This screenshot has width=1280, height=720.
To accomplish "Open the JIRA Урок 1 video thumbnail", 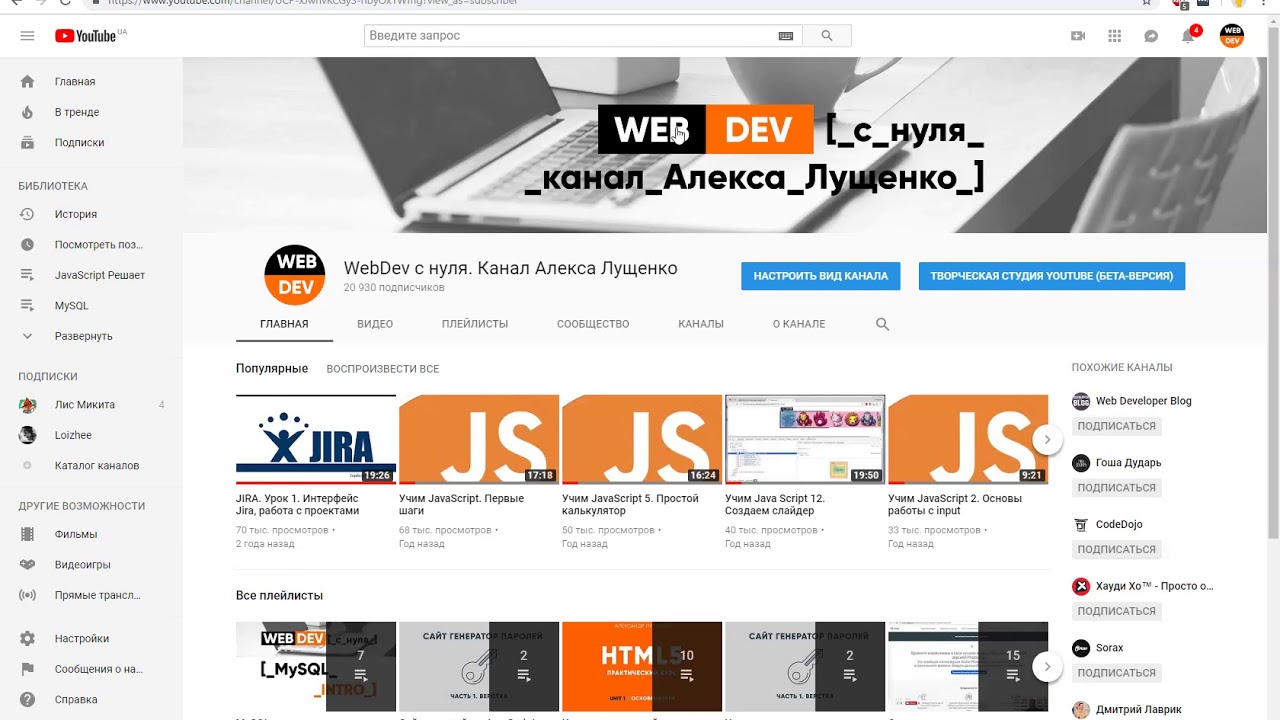I will tap(316, 440).
